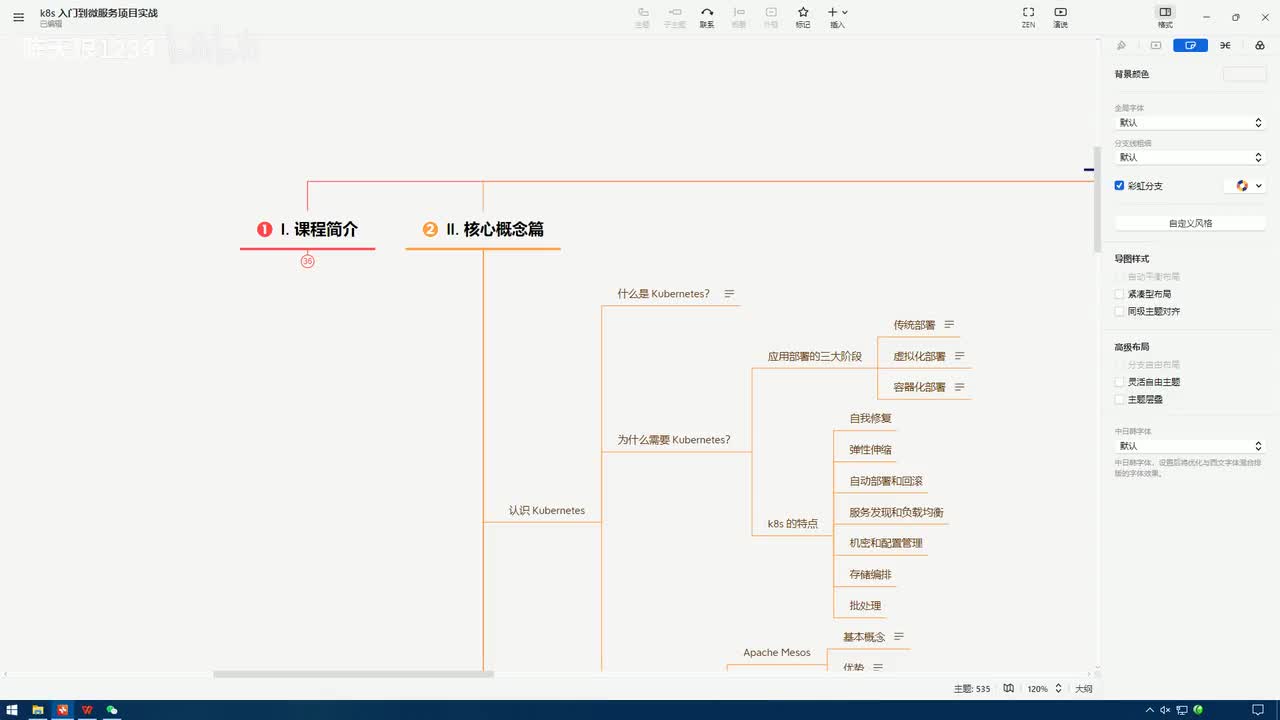
Task: Open note icon beside 优势
Action: tap(878, 667)
